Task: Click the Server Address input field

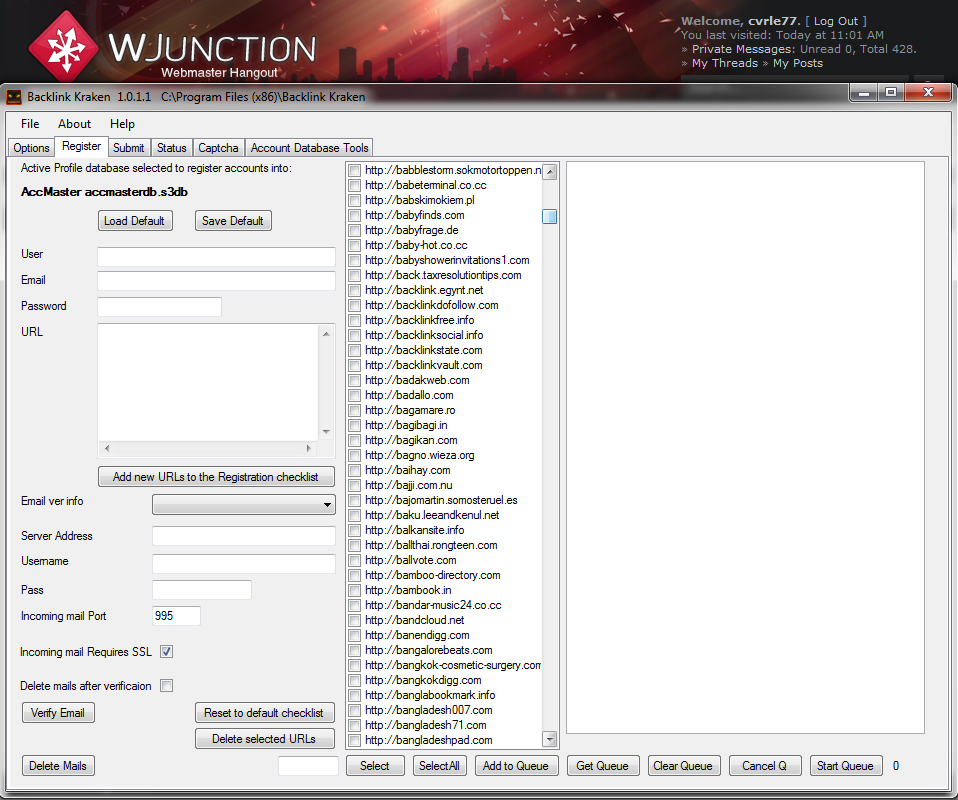Action: (243, 536)
